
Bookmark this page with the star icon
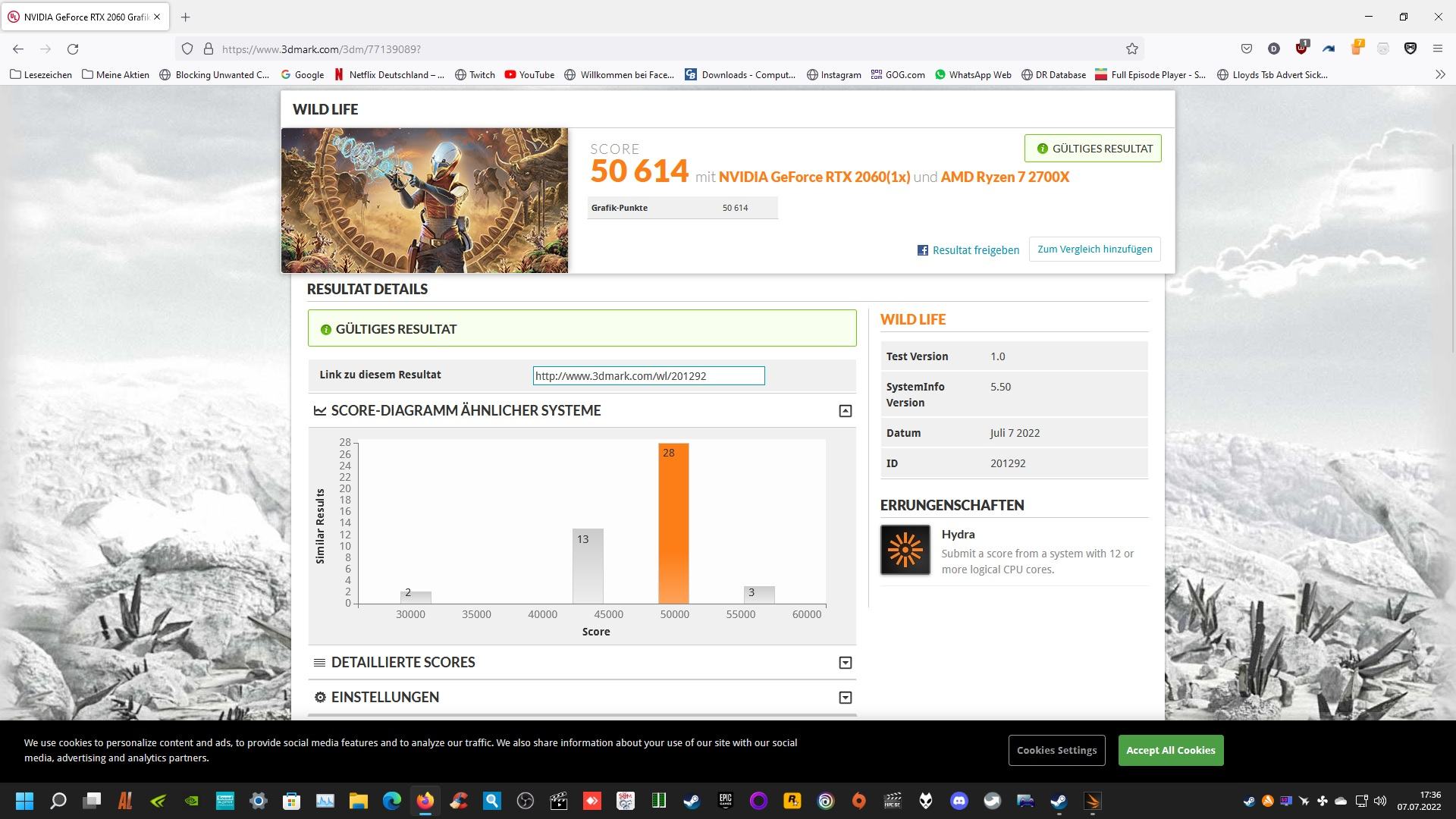(x=1131, y=49)
